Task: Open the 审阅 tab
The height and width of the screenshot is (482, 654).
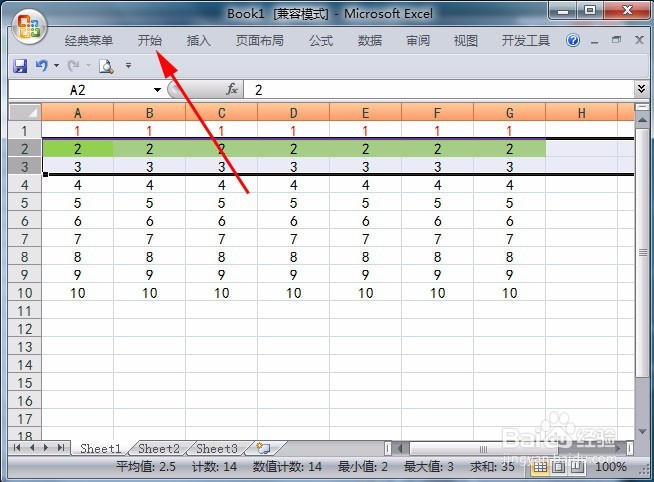Action: (418, 40)
